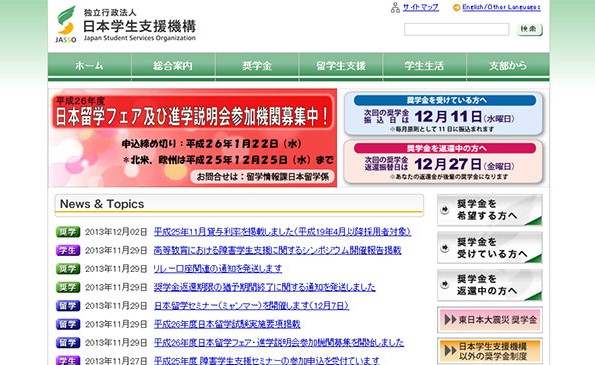The width and height of the screenshot is (595, 365).
Task: Open 障害学生支援セミナーの参加申込 link
Action: click(x=266, y=360)
